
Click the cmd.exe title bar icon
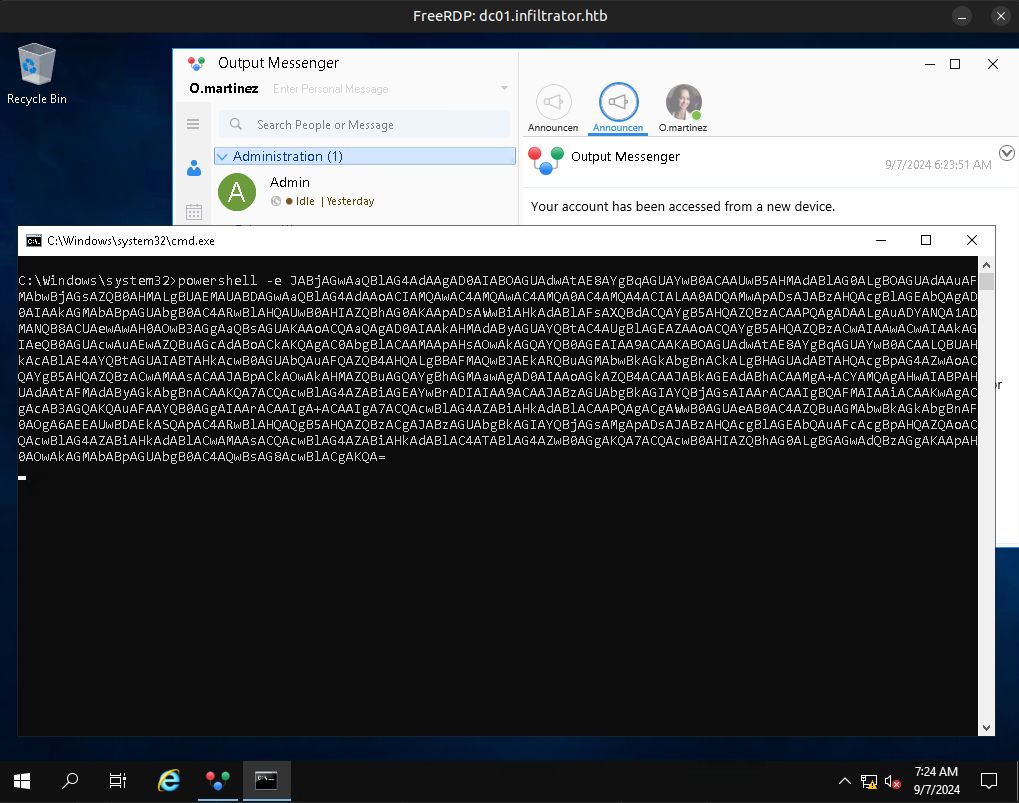[x=34, y=241]
